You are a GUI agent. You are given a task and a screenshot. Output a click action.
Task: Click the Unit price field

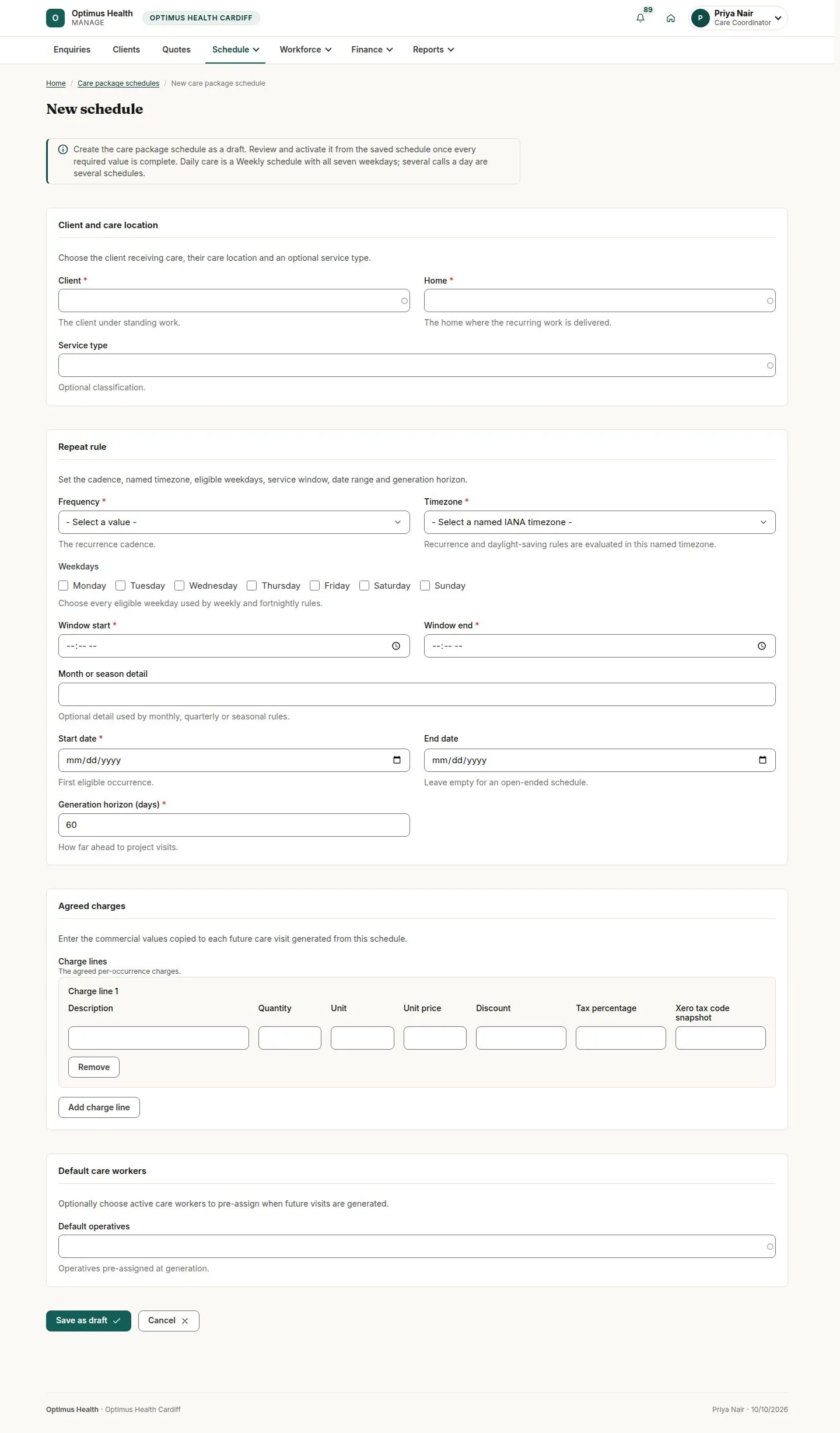pyautogui.click(x=435, y=1038)
